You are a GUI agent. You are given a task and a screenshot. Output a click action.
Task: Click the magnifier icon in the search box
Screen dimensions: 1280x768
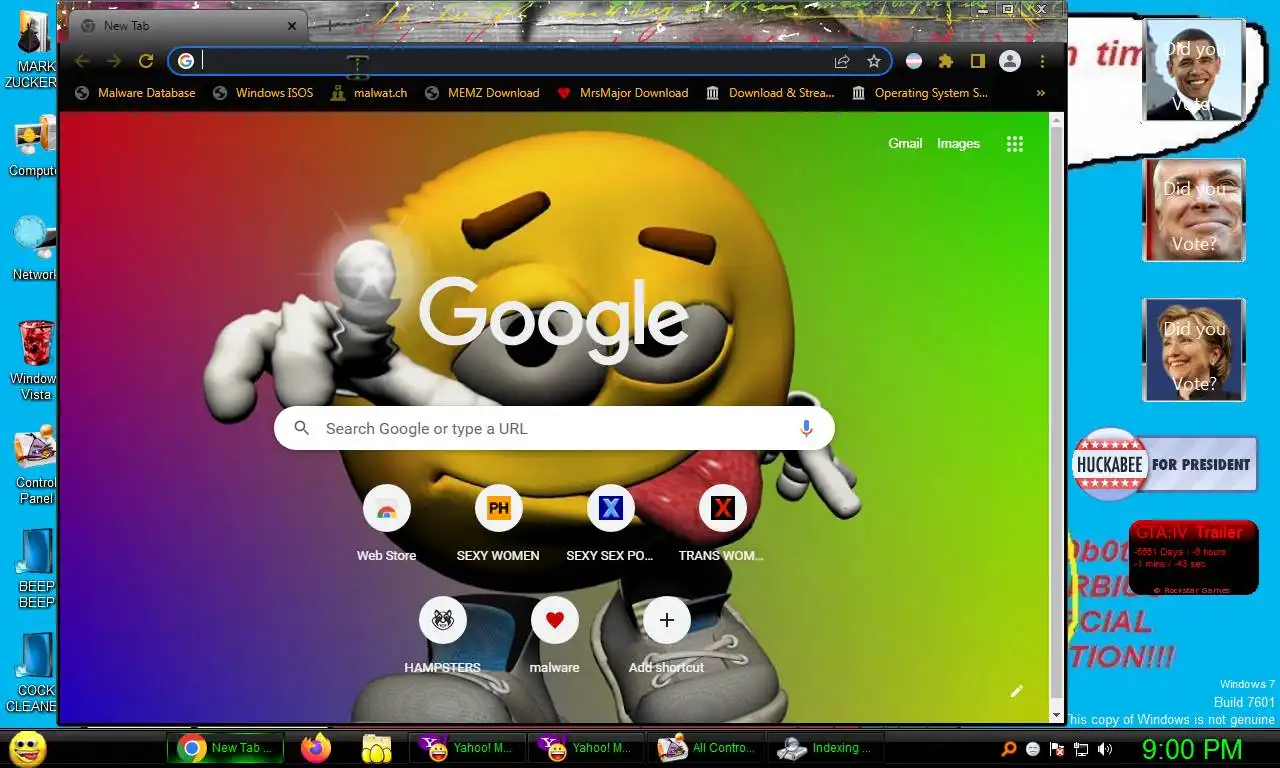pyautogui.click(x=301, y=428)
